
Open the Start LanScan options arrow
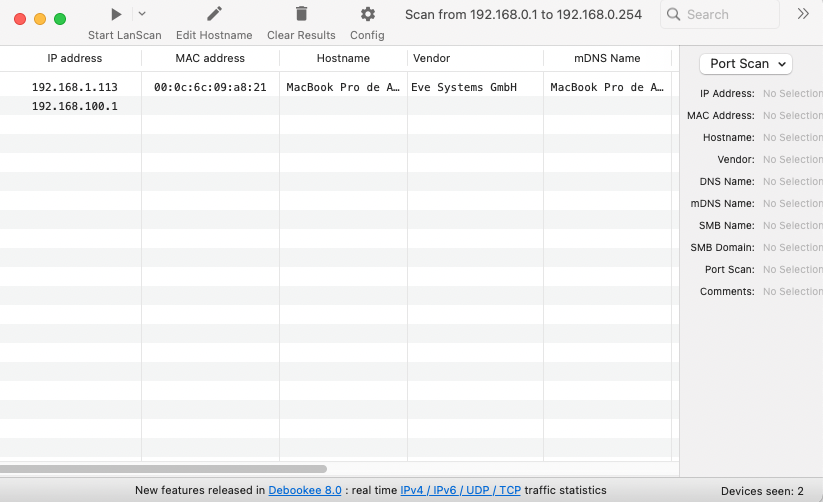(142, 14)
